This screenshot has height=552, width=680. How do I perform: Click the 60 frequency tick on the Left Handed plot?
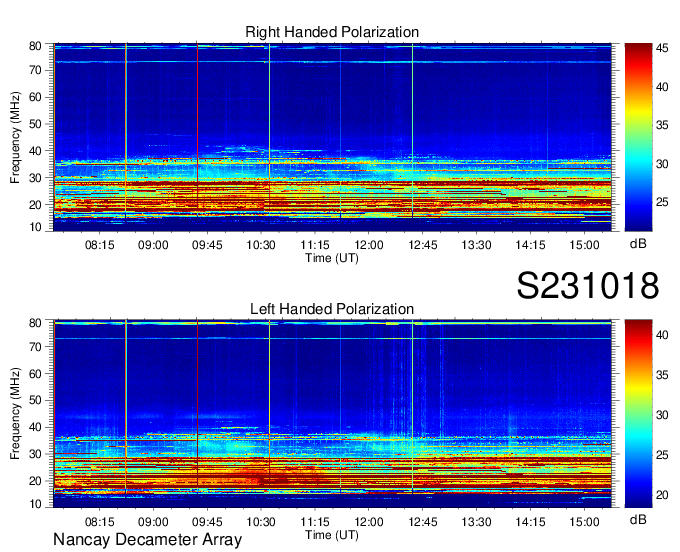click(x=35, y=374)
